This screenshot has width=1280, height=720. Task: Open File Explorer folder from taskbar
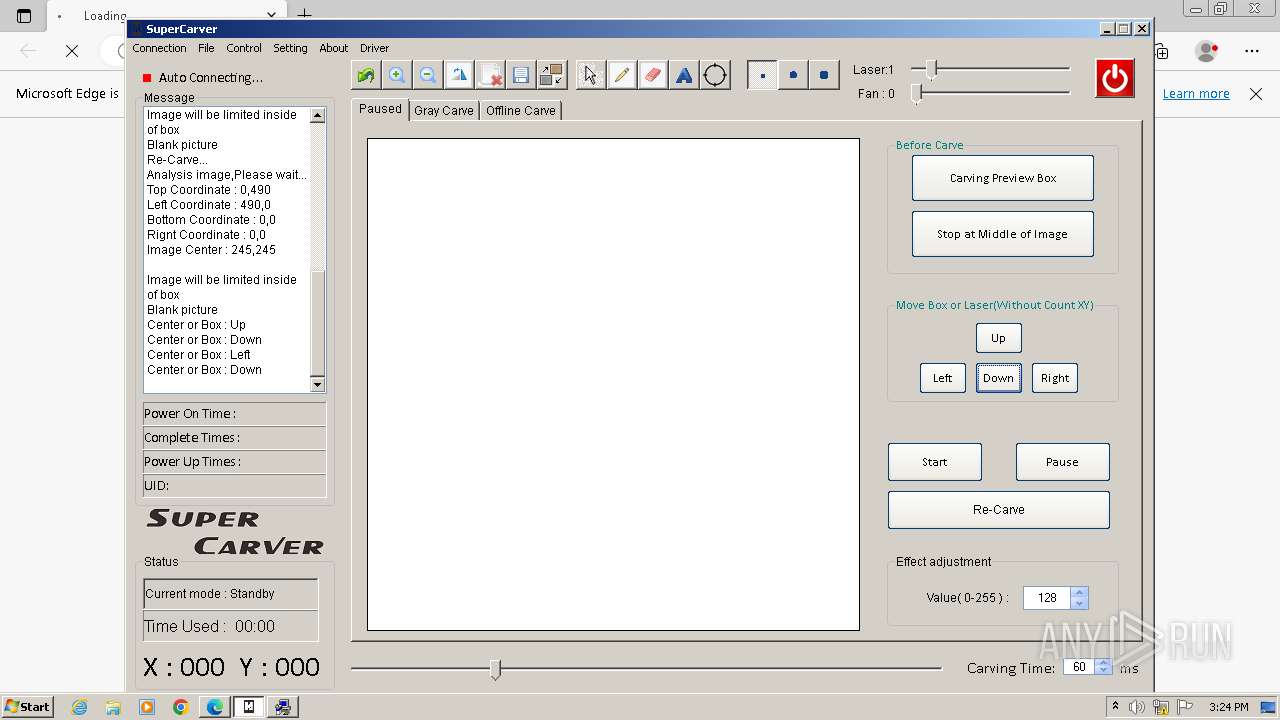[x=113, y=707]
